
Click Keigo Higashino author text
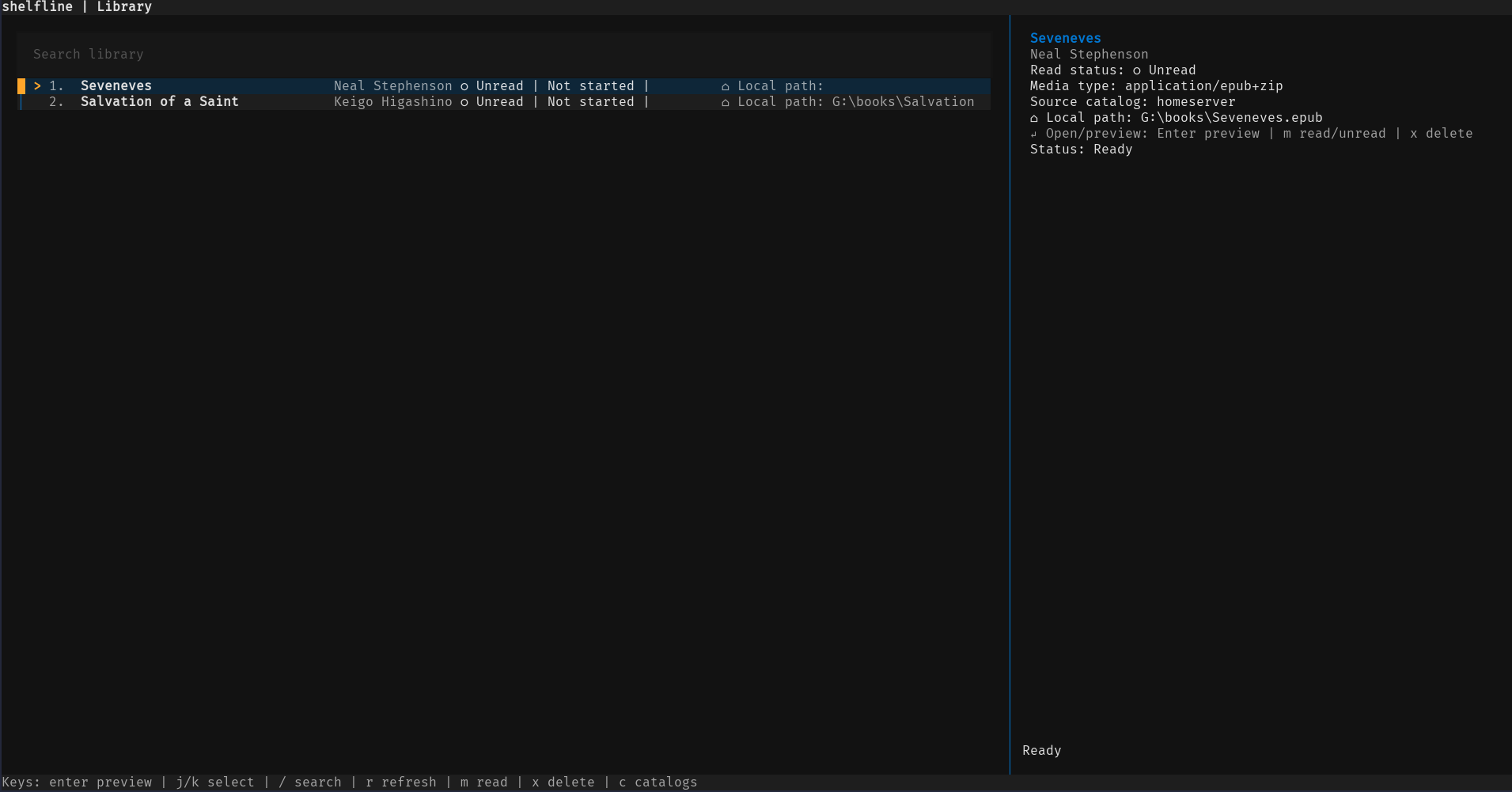point(393,101)
